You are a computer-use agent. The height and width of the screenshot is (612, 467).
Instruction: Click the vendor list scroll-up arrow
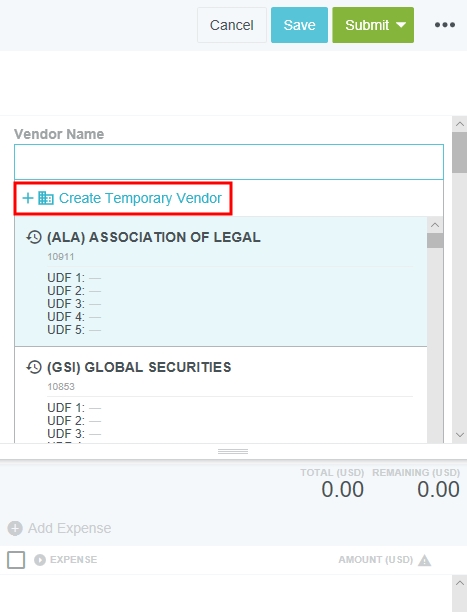tap(435, 225)
